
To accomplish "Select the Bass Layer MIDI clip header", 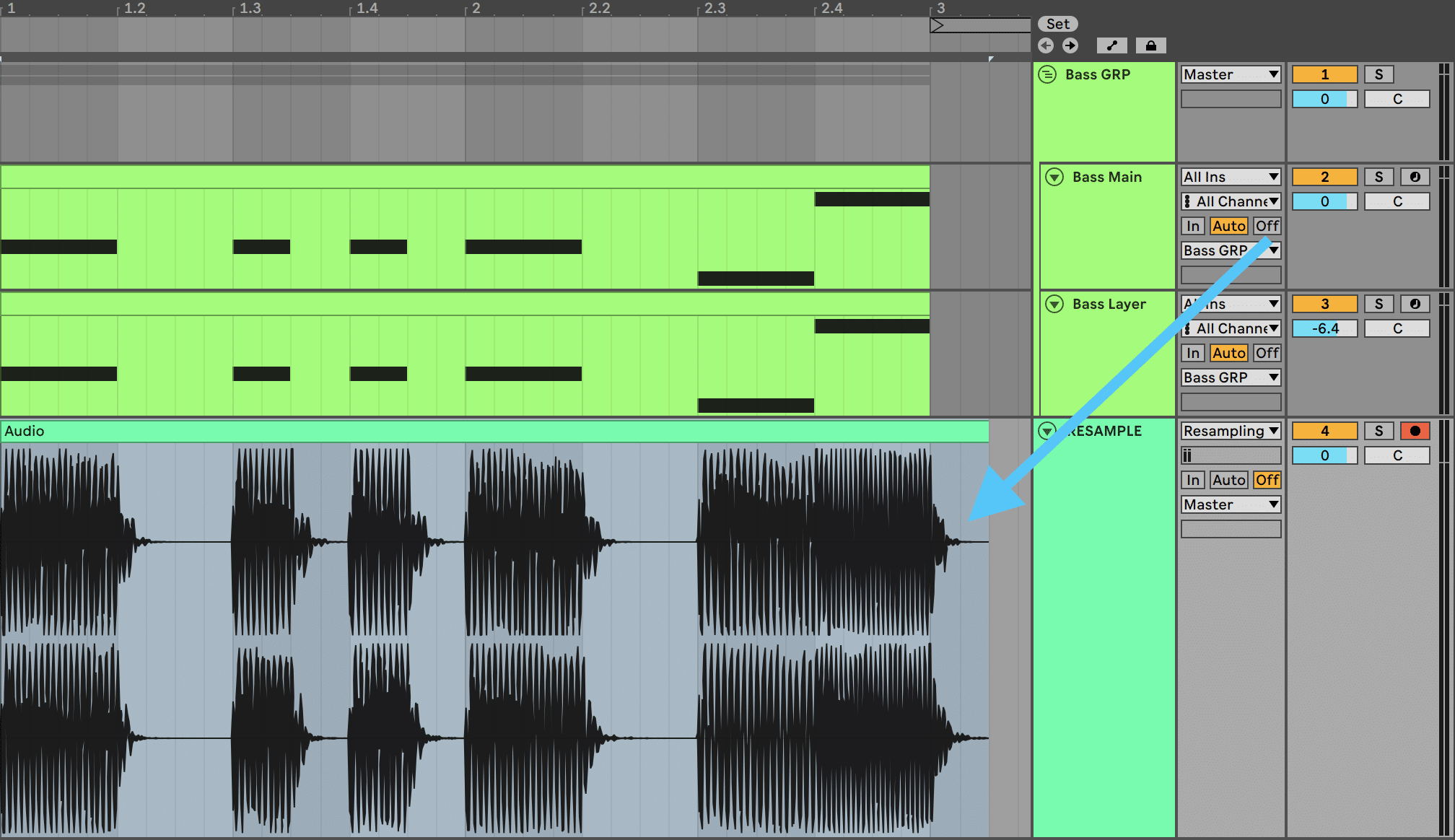I will click(x=465, y=305).
